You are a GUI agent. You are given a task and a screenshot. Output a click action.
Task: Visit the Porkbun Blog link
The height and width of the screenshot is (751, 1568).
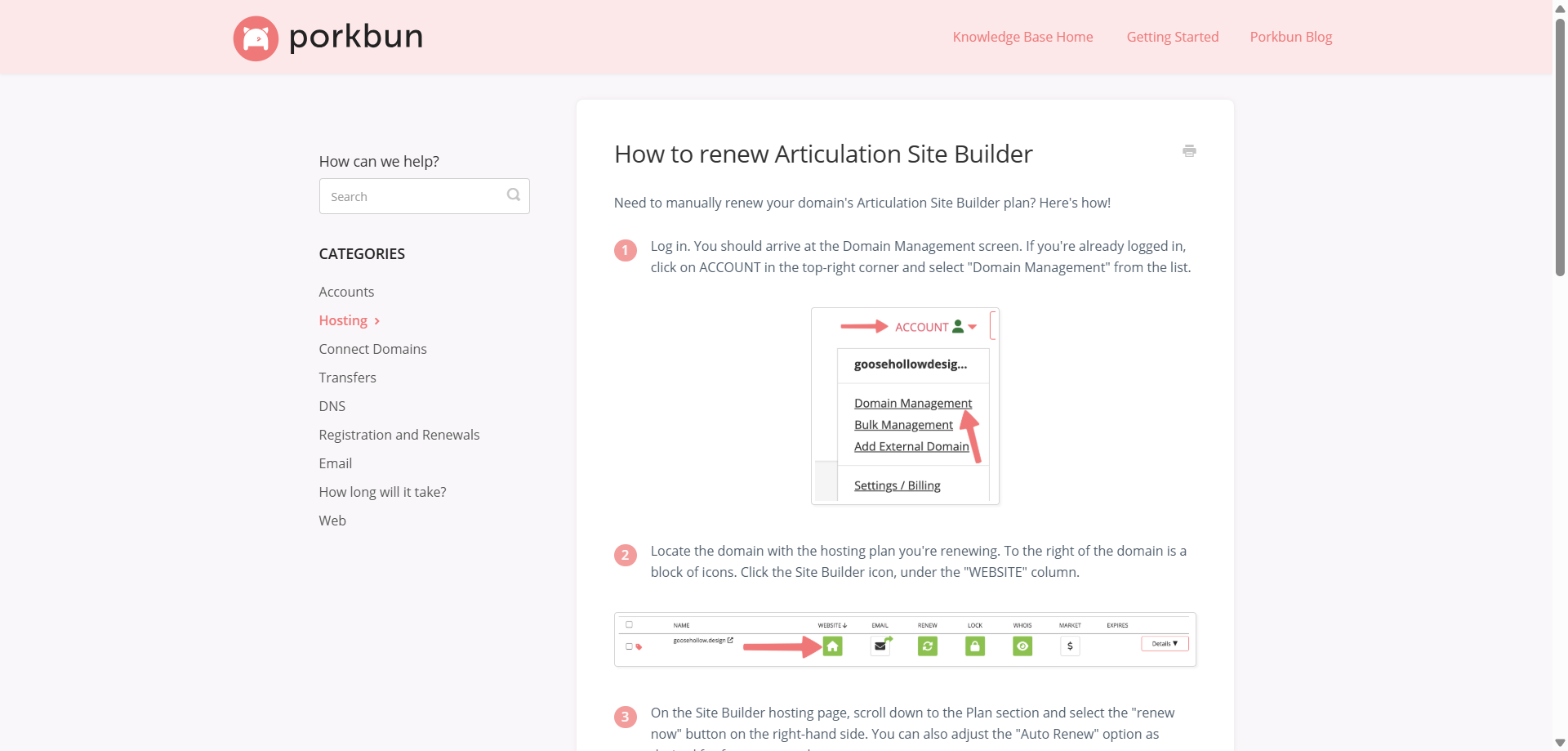[x=1290, y=37]
